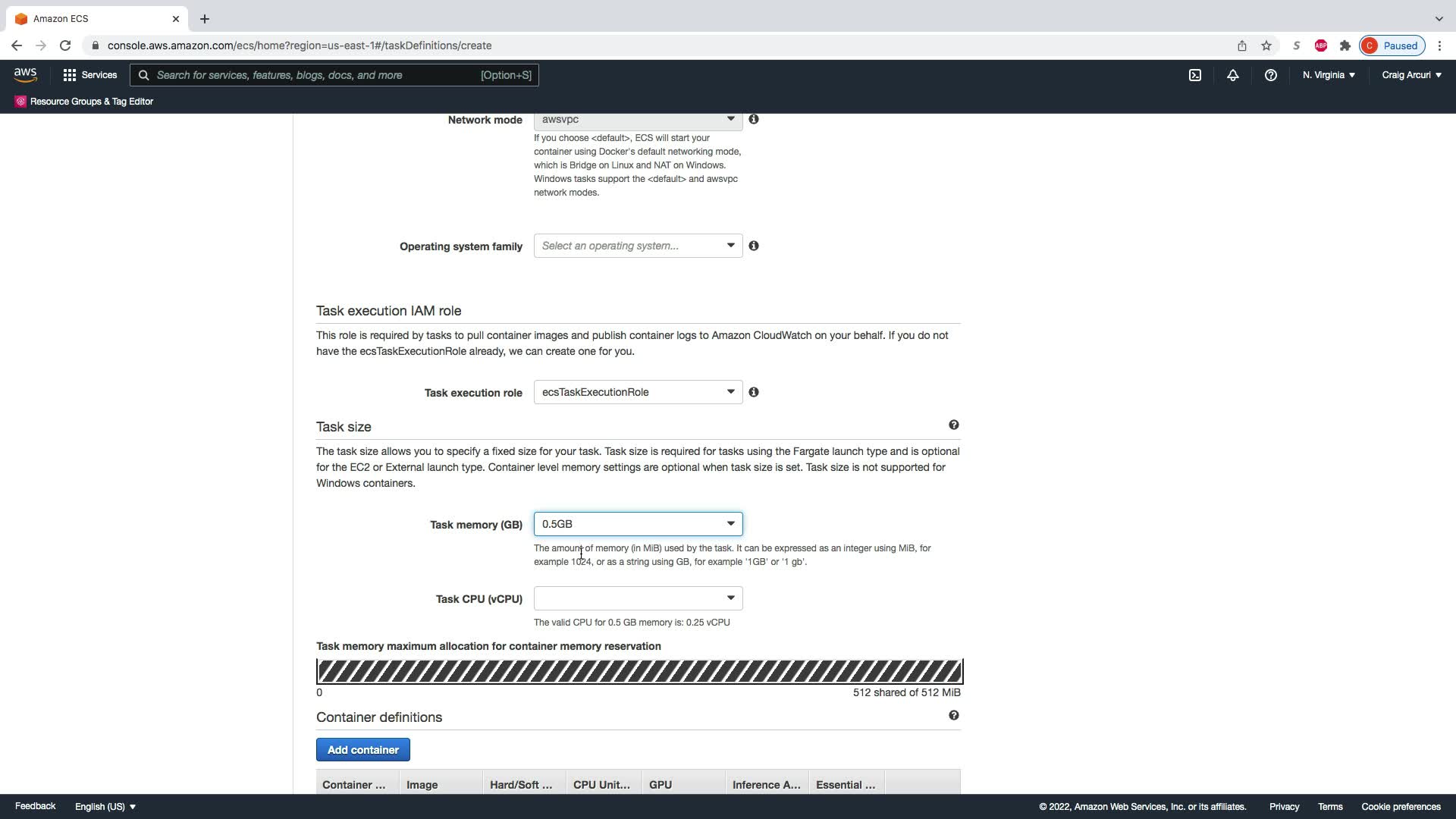The image size is (1456, 819).
Task: Open the notifications bell icon
Action: coord(1233,75)
